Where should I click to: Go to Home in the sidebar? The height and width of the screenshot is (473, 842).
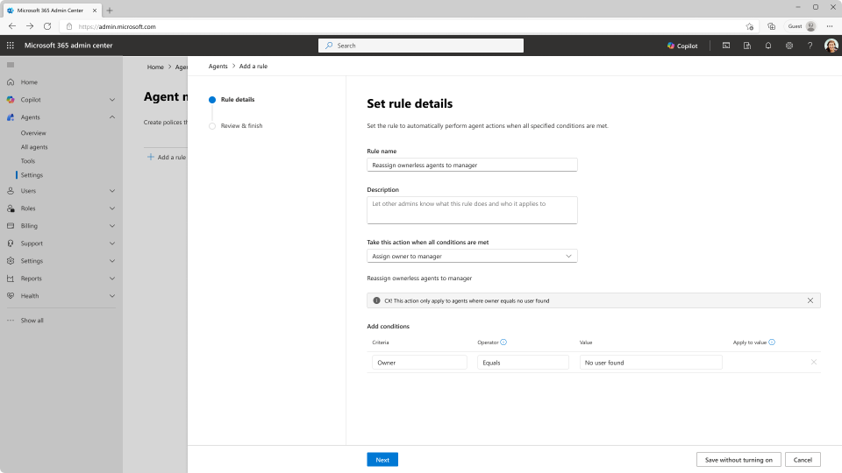click(29, 82)
